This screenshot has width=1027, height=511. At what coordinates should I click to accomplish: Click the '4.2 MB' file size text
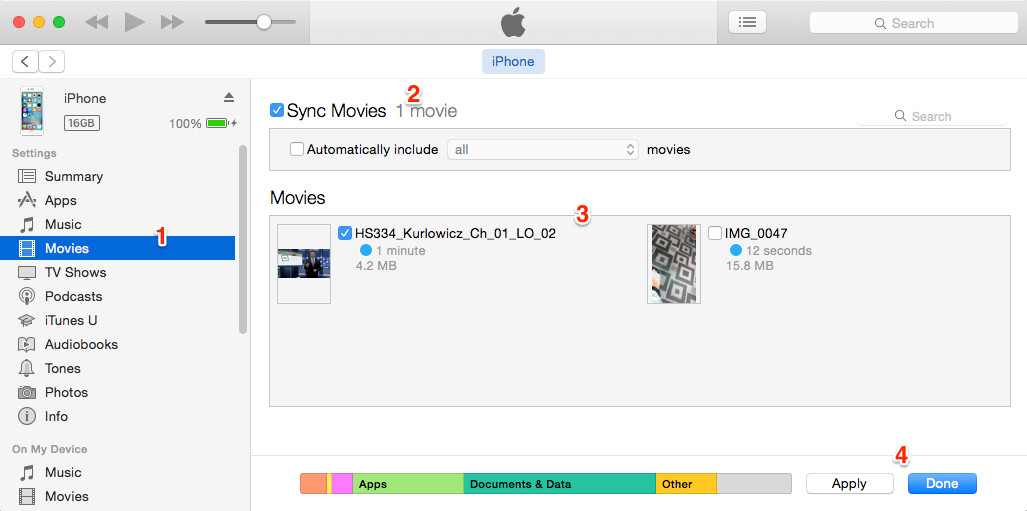tap(376, 266)
